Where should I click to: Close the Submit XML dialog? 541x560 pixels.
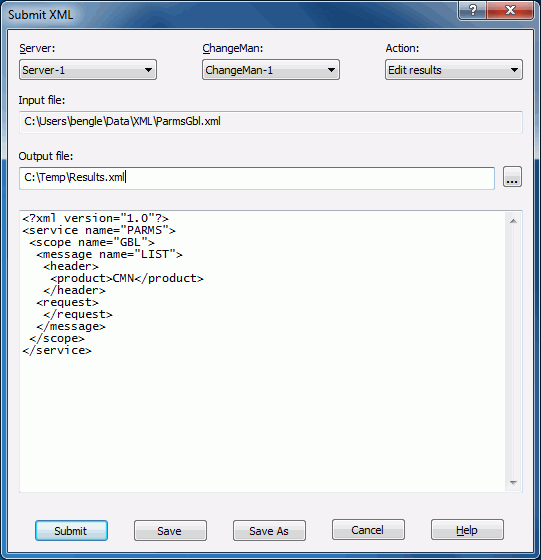(x=510, y=10)
